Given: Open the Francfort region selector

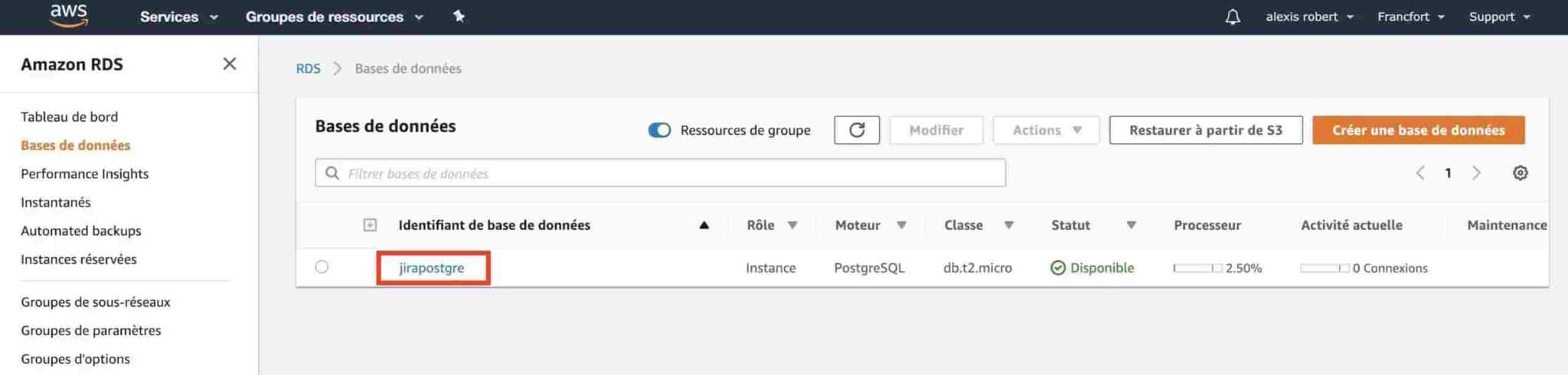Looking at the screenshot, I should (1410, 17).
